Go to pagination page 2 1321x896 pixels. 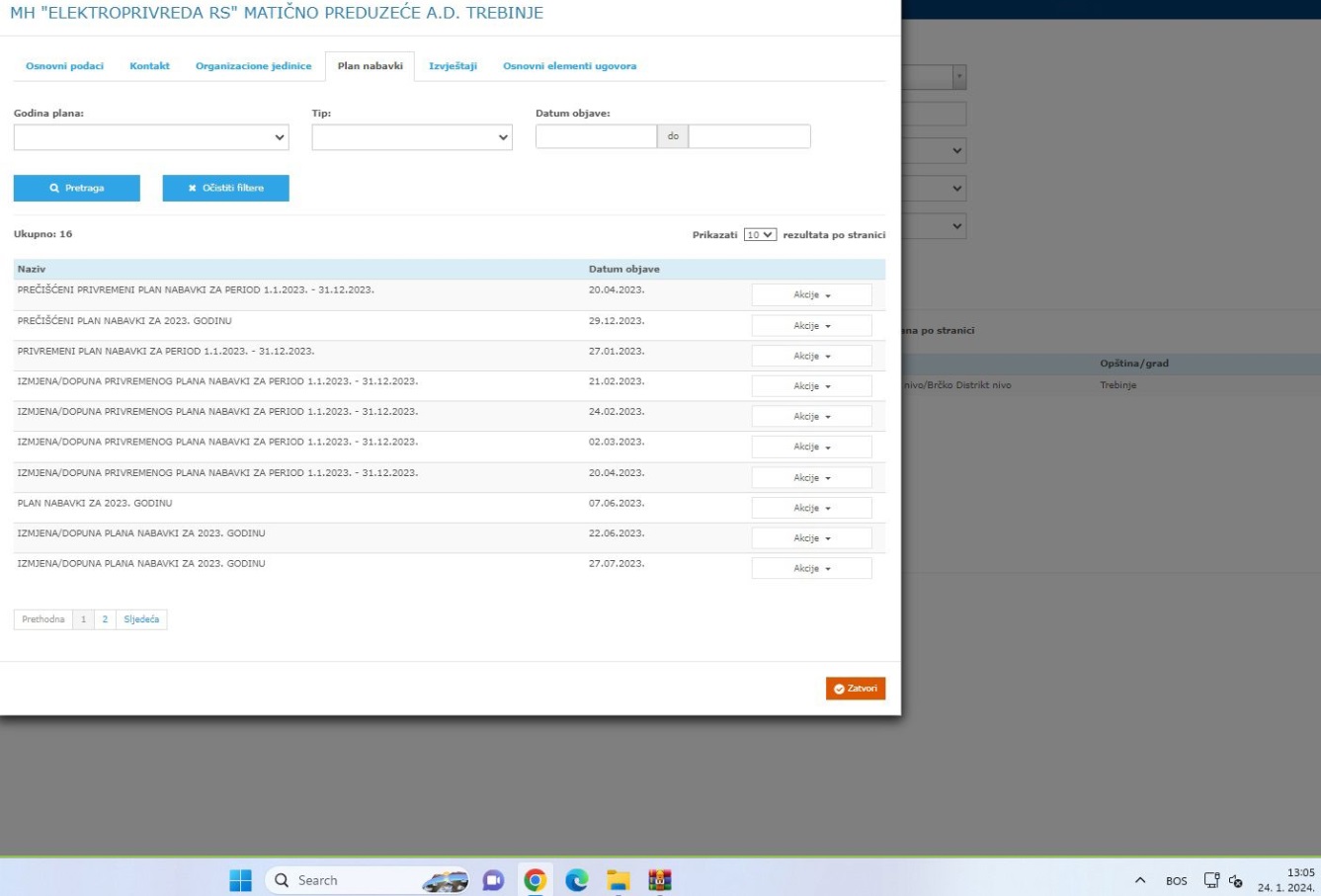pos(105,619)
